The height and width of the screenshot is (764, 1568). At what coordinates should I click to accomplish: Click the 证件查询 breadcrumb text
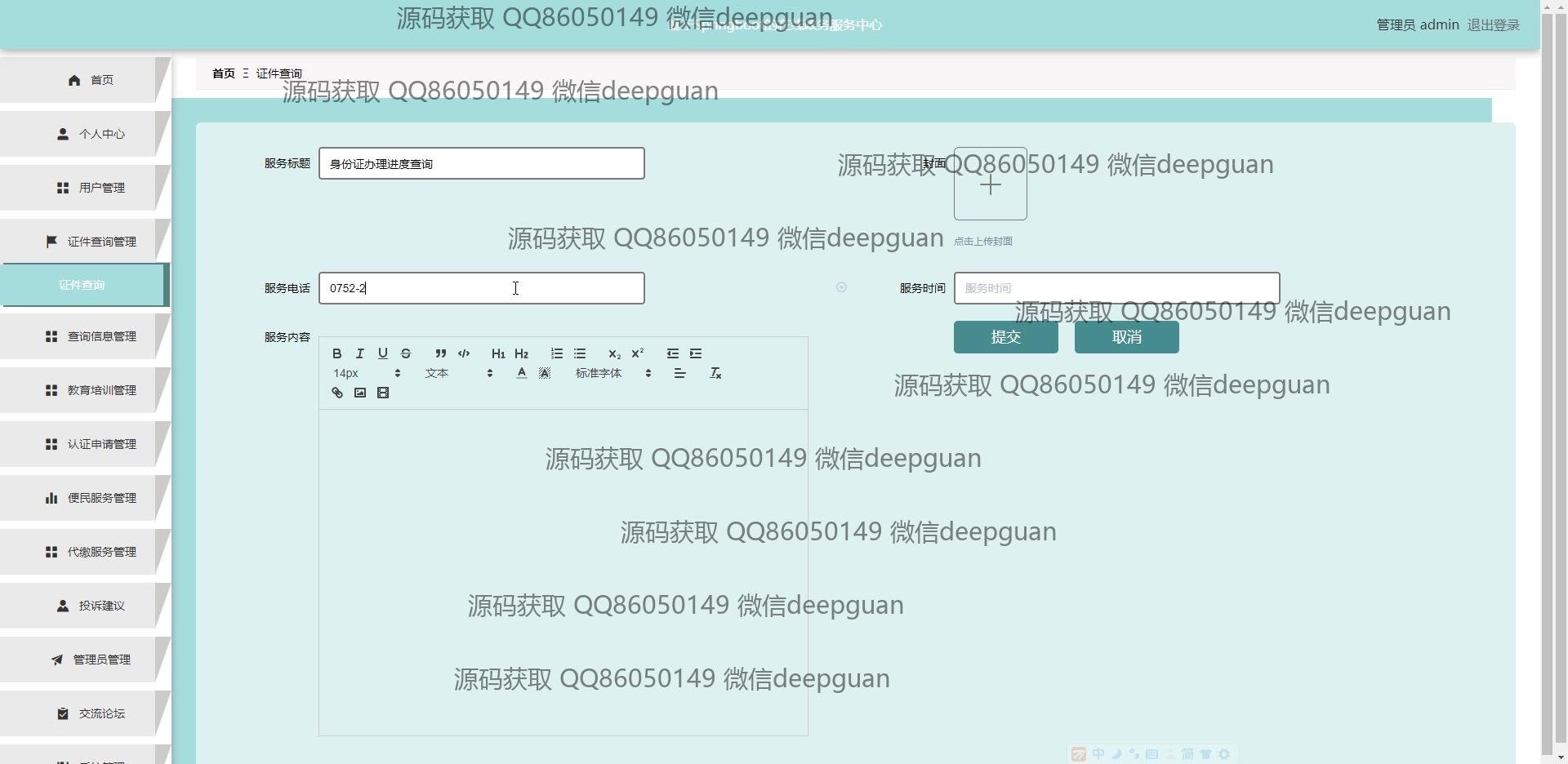(279, 73)
